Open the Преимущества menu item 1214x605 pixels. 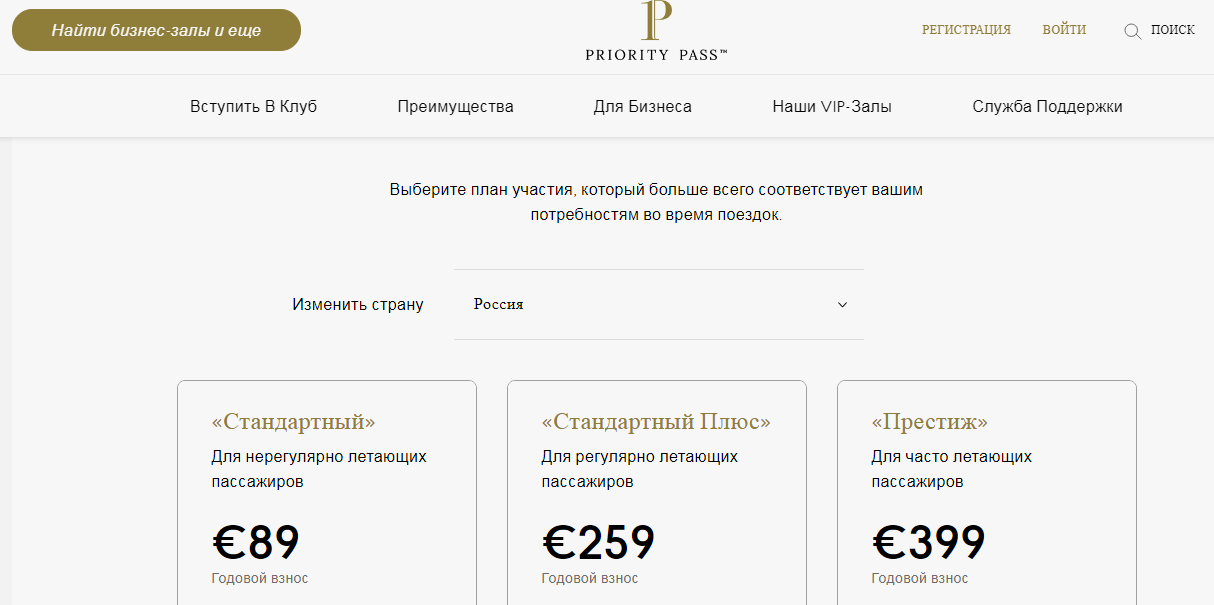coord(455,106)
